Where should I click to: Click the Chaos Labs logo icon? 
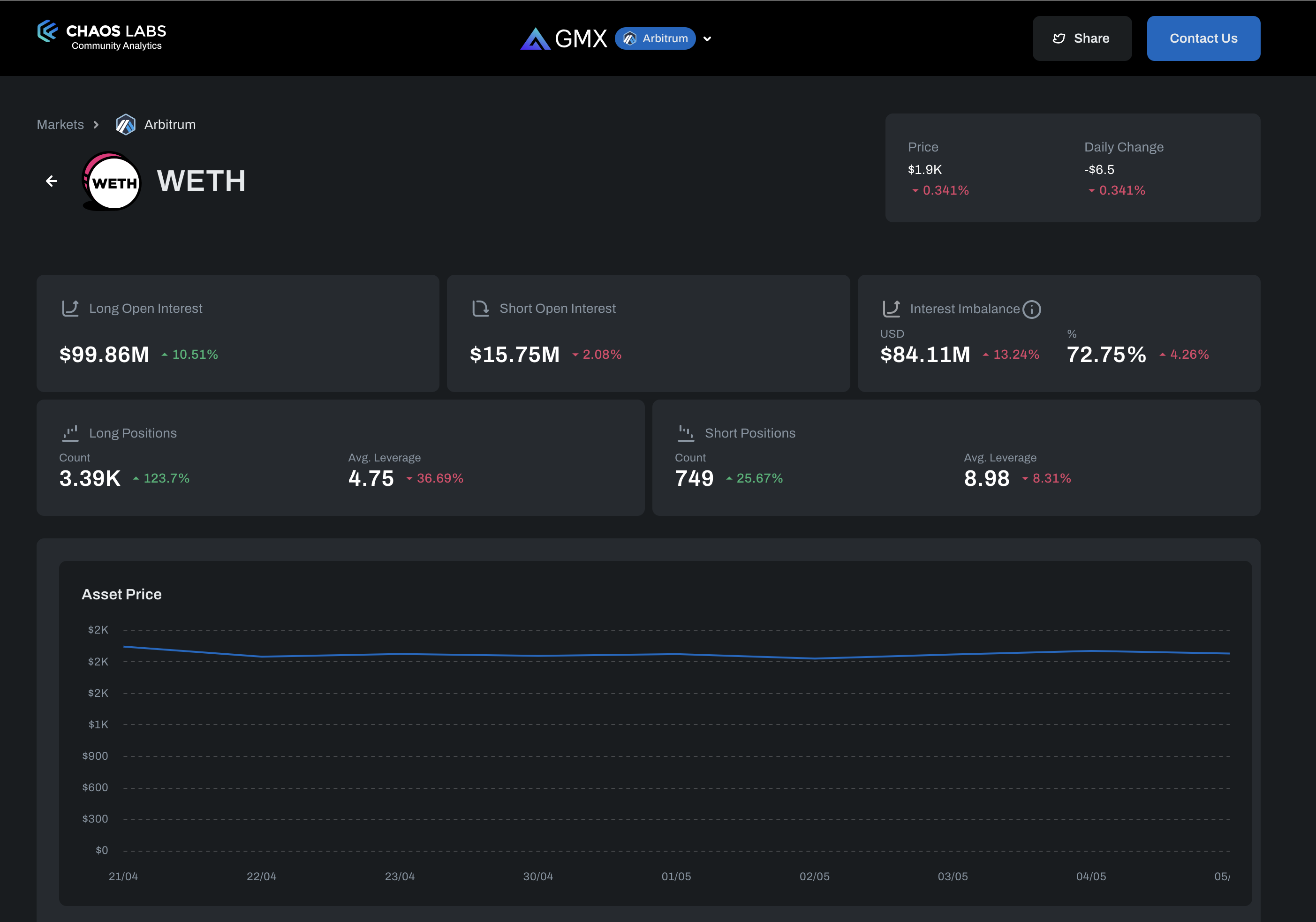pyautogui.click(x=47, y=31)
